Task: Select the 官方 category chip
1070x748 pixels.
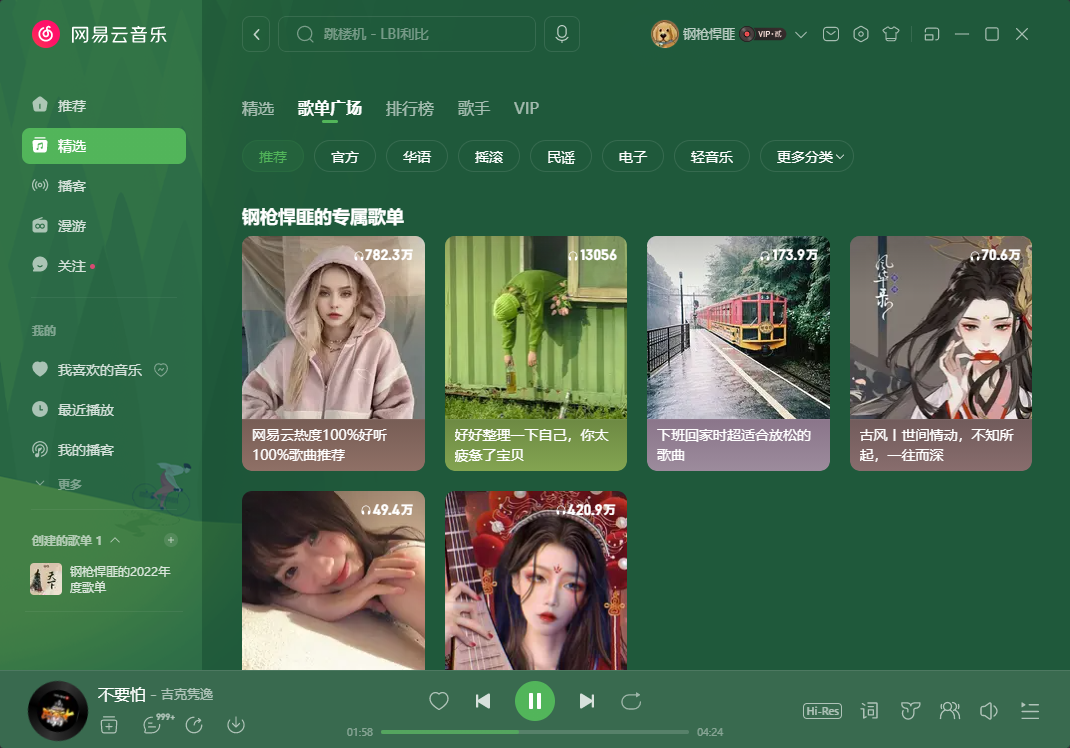Action: coord(345,157)
